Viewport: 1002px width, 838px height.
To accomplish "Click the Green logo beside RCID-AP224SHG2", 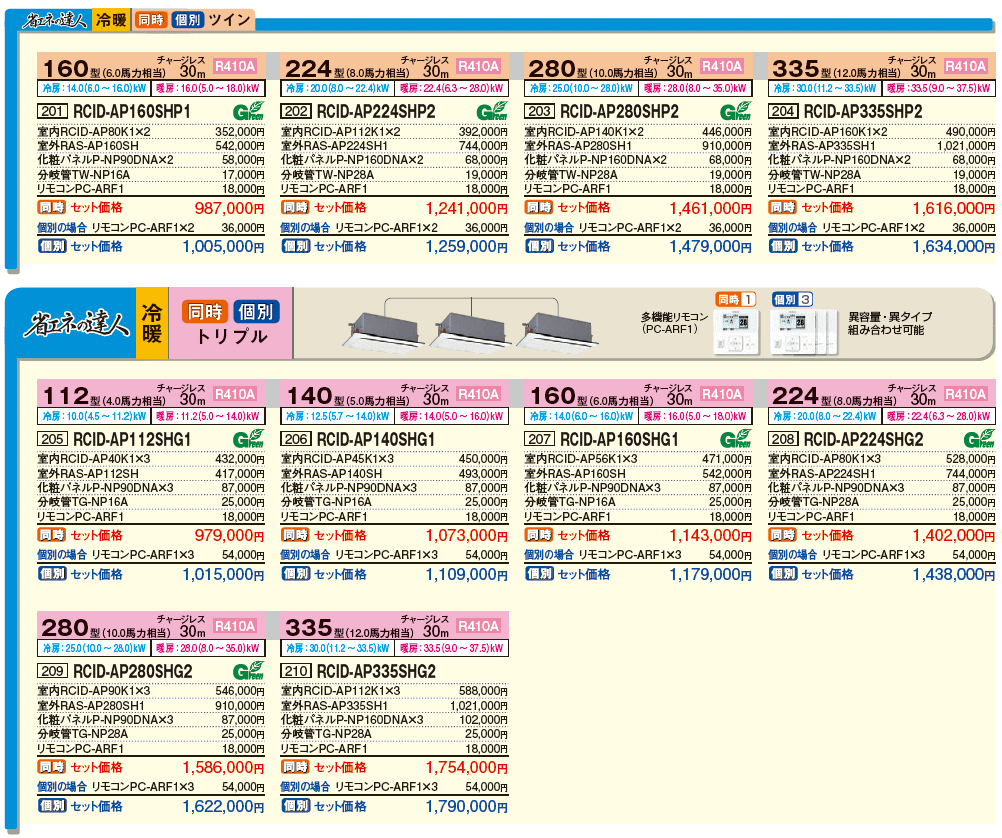I will pos(980,439).
